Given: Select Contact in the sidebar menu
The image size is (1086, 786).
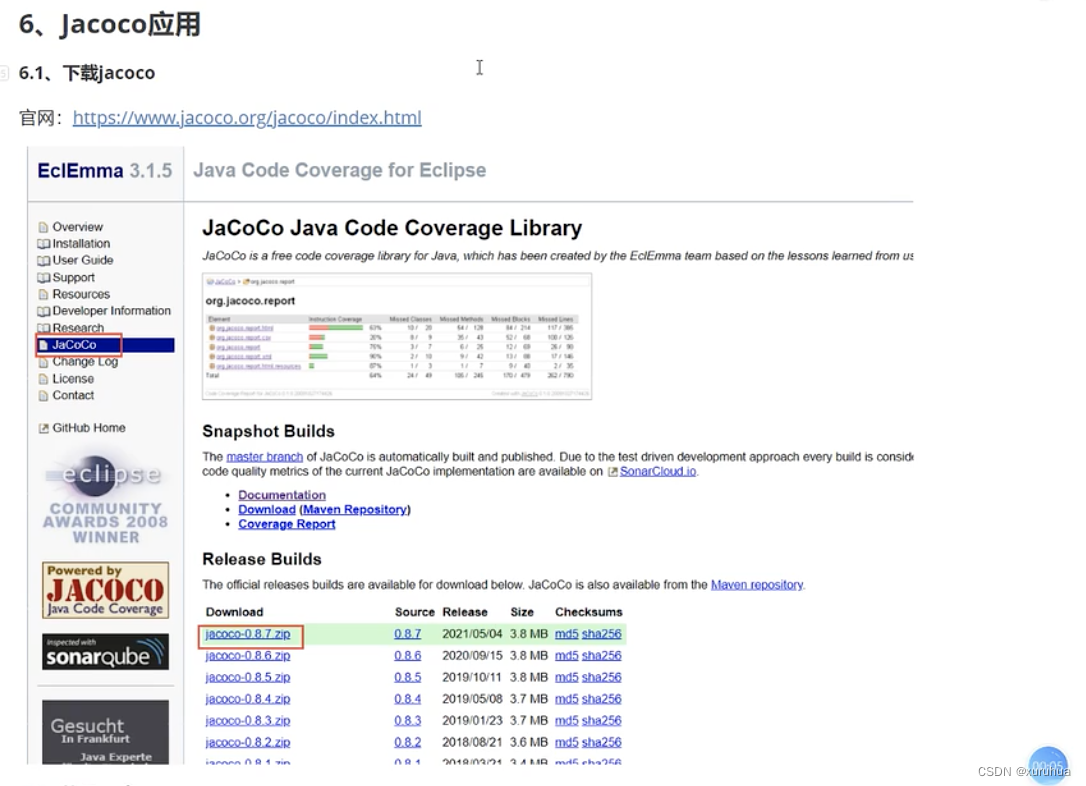Looking at the screenshot, I should 73,395.
